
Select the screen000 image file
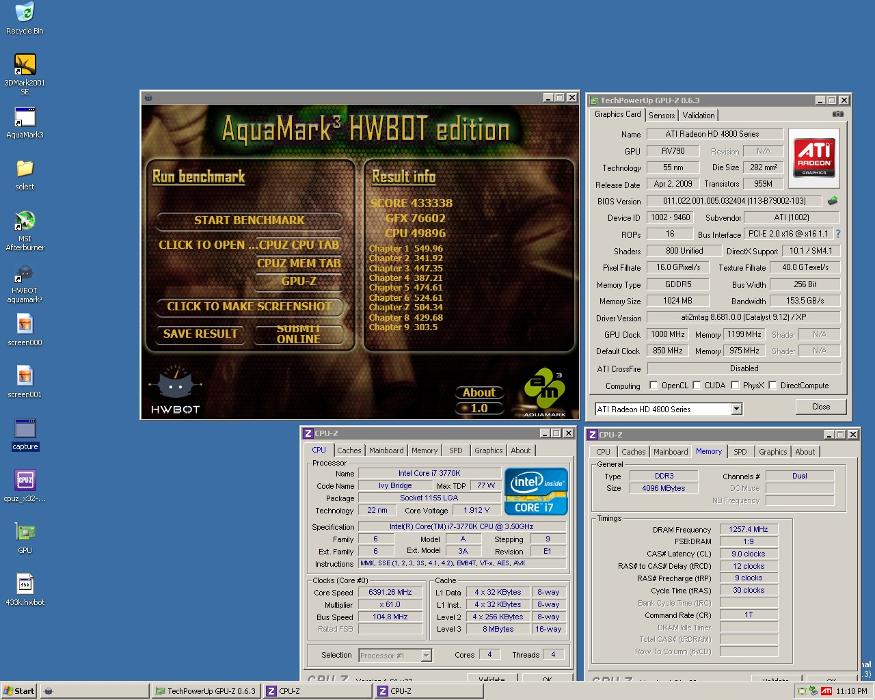tap(25, 329)
